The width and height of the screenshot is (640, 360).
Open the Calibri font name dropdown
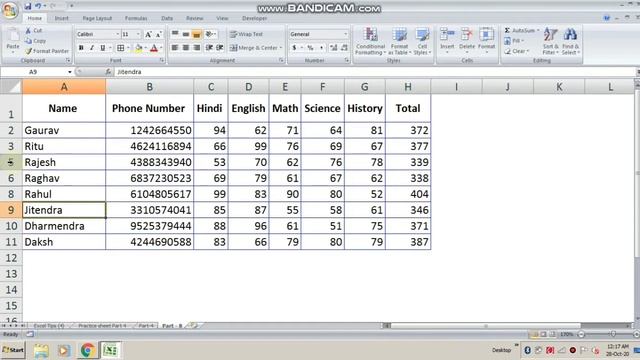(x=118, y=34)
